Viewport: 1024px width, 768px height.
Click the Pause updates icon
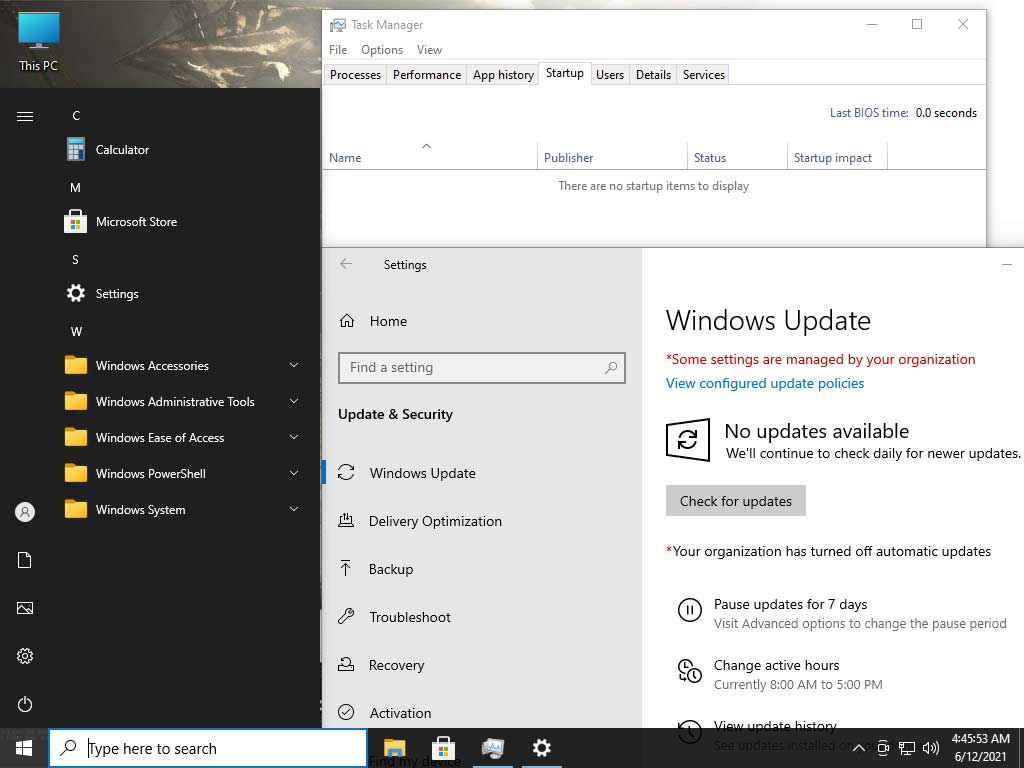689,610
